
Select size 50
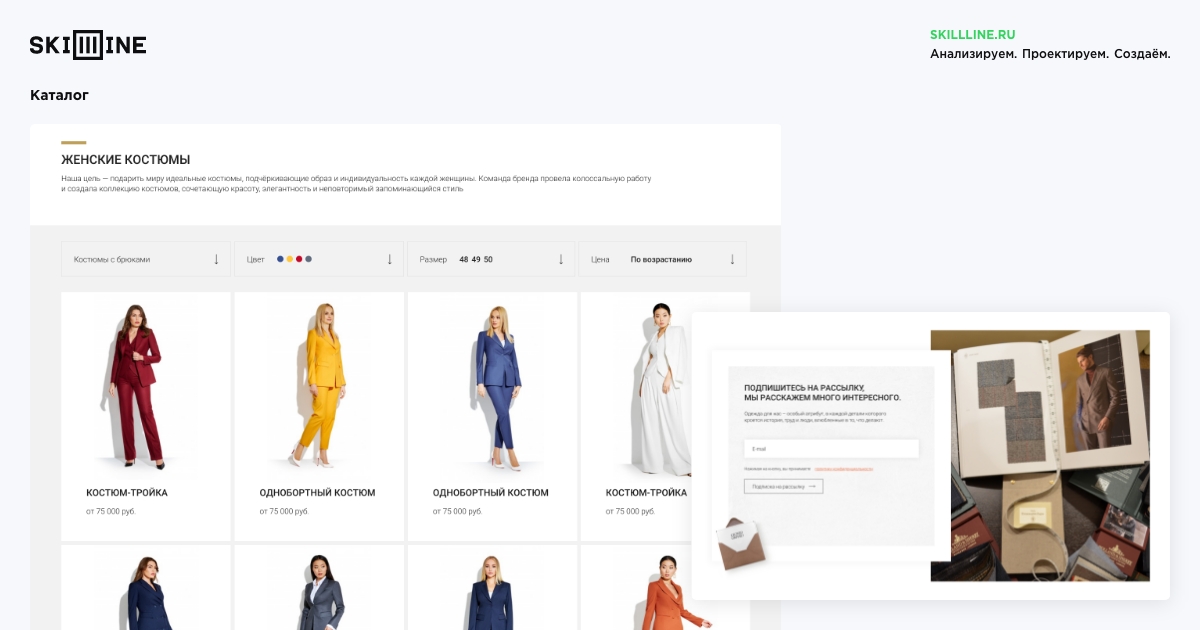point(488,259)
